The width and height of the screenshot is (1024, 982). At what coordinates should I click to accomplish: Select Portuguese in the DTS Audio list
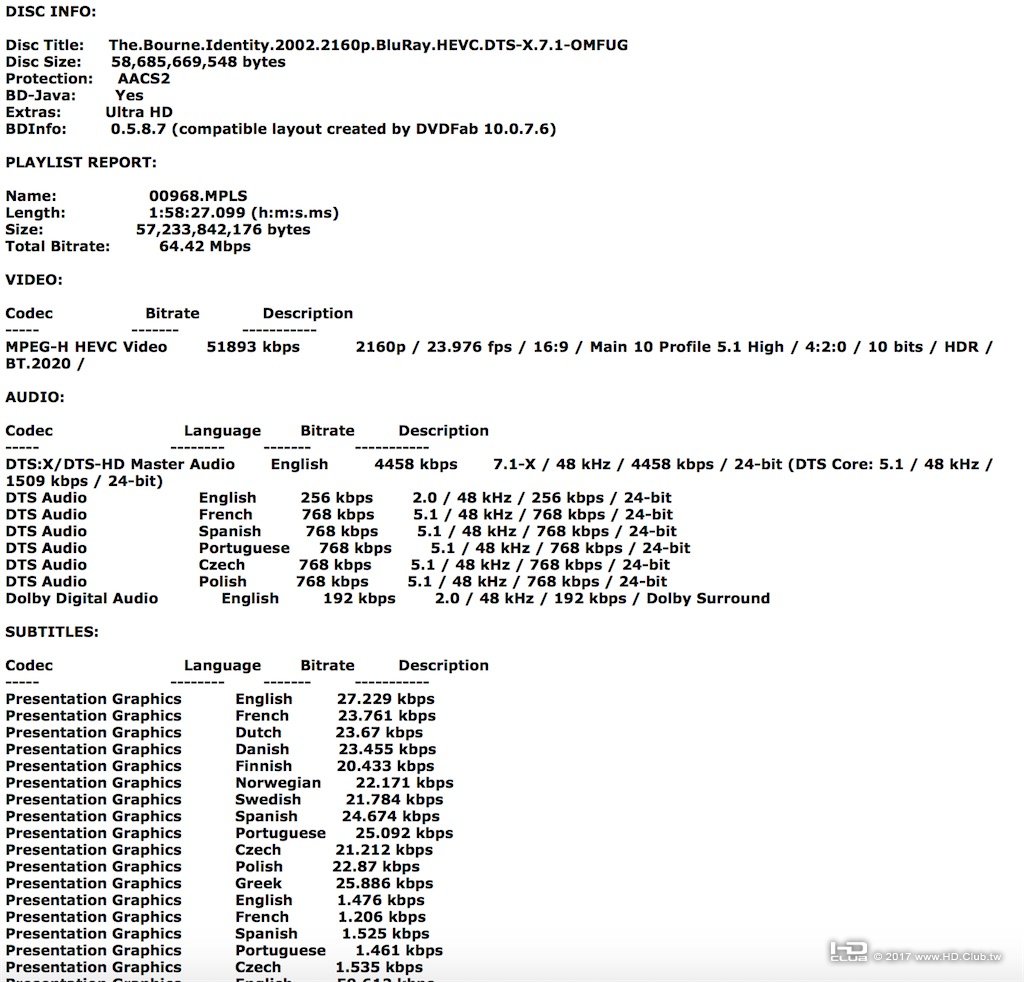click(x=244, y=548)
